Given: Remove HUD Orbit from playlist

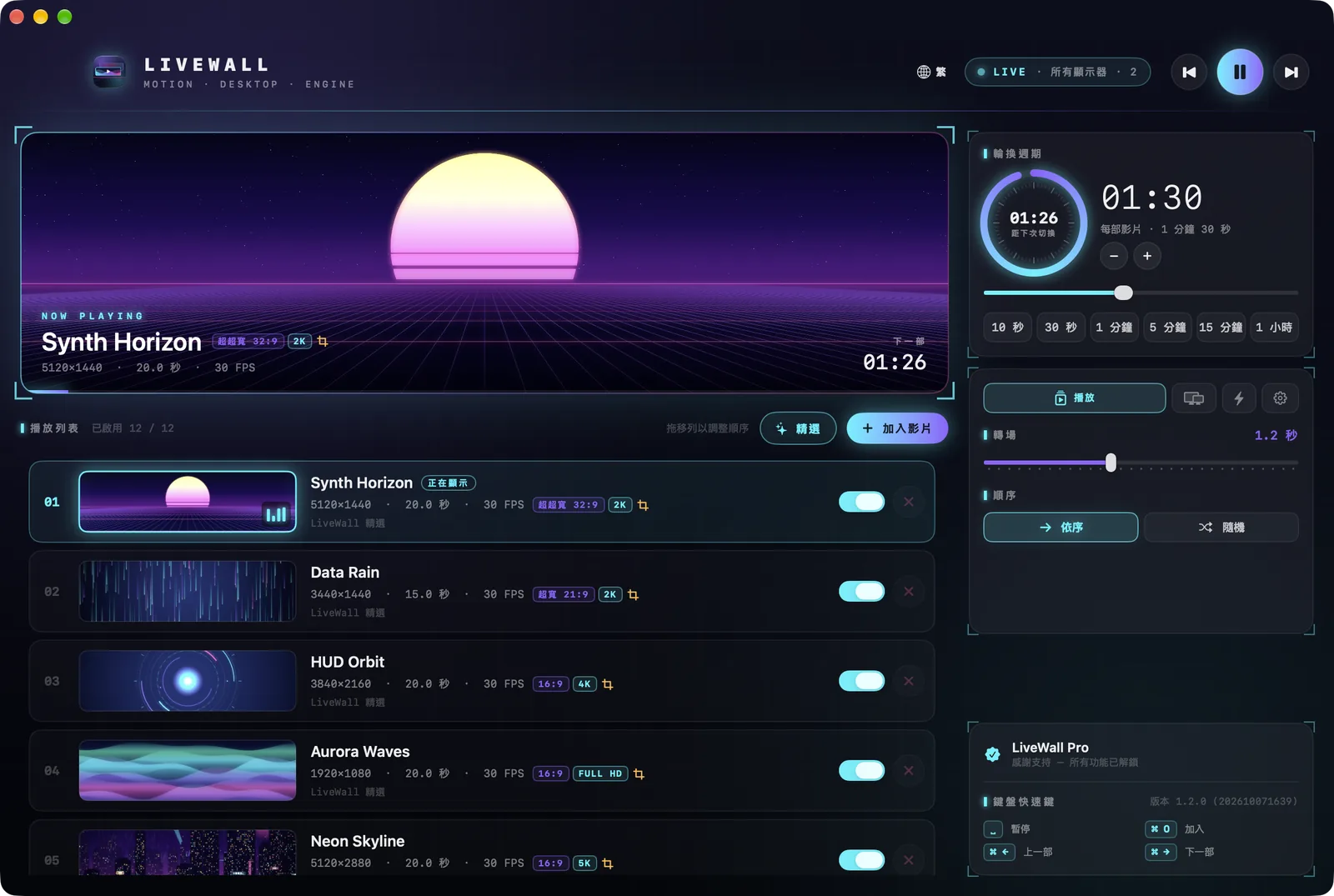Looking at the screenshot, I should click(909, 681).
